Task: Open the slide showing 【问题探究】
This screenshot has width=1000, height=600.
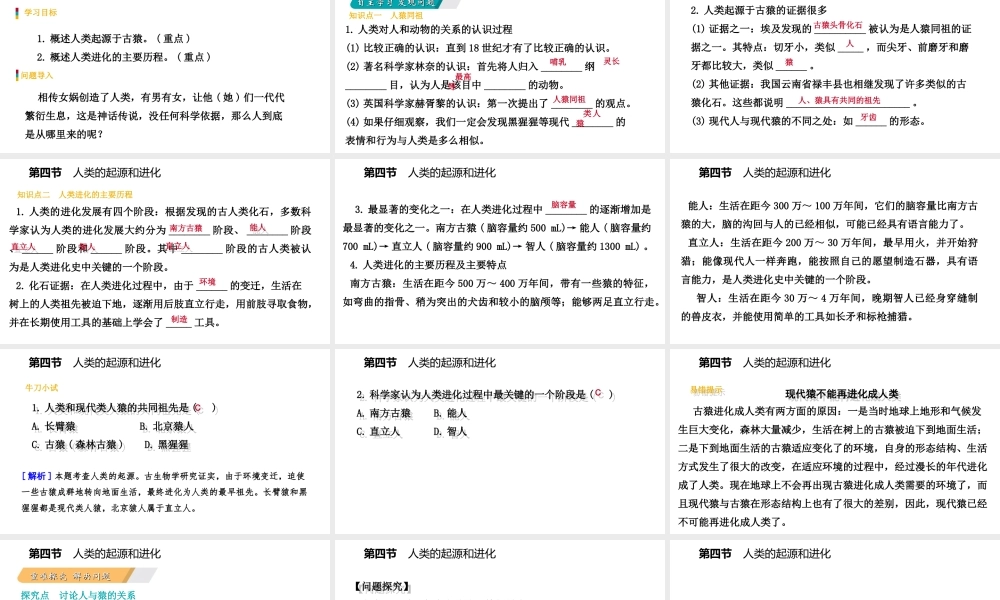Action: click(499, 570)
